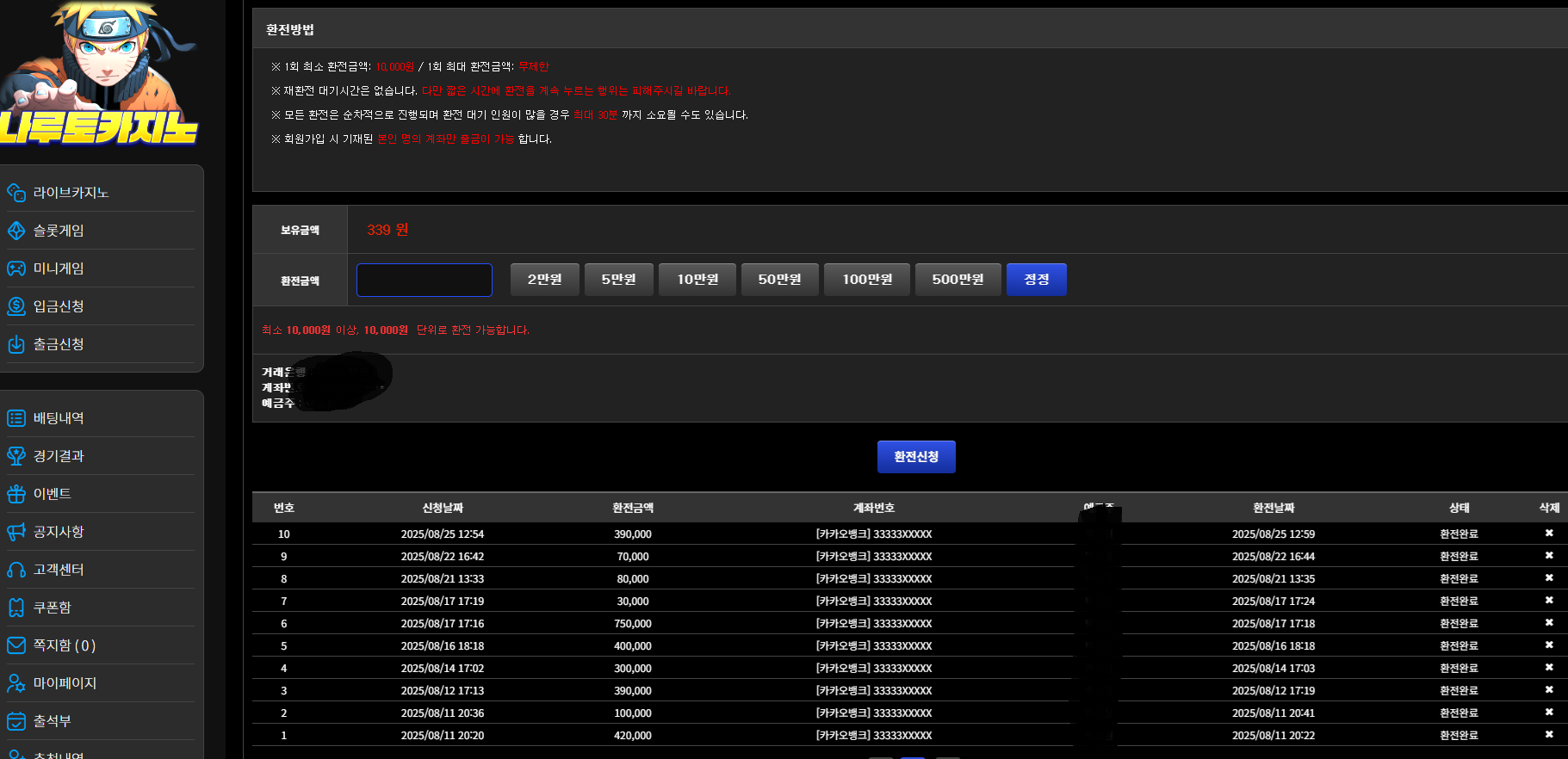Add 2만원 to the exchange amount
This screenshot has height=759, width=1568.
point(545,280)
